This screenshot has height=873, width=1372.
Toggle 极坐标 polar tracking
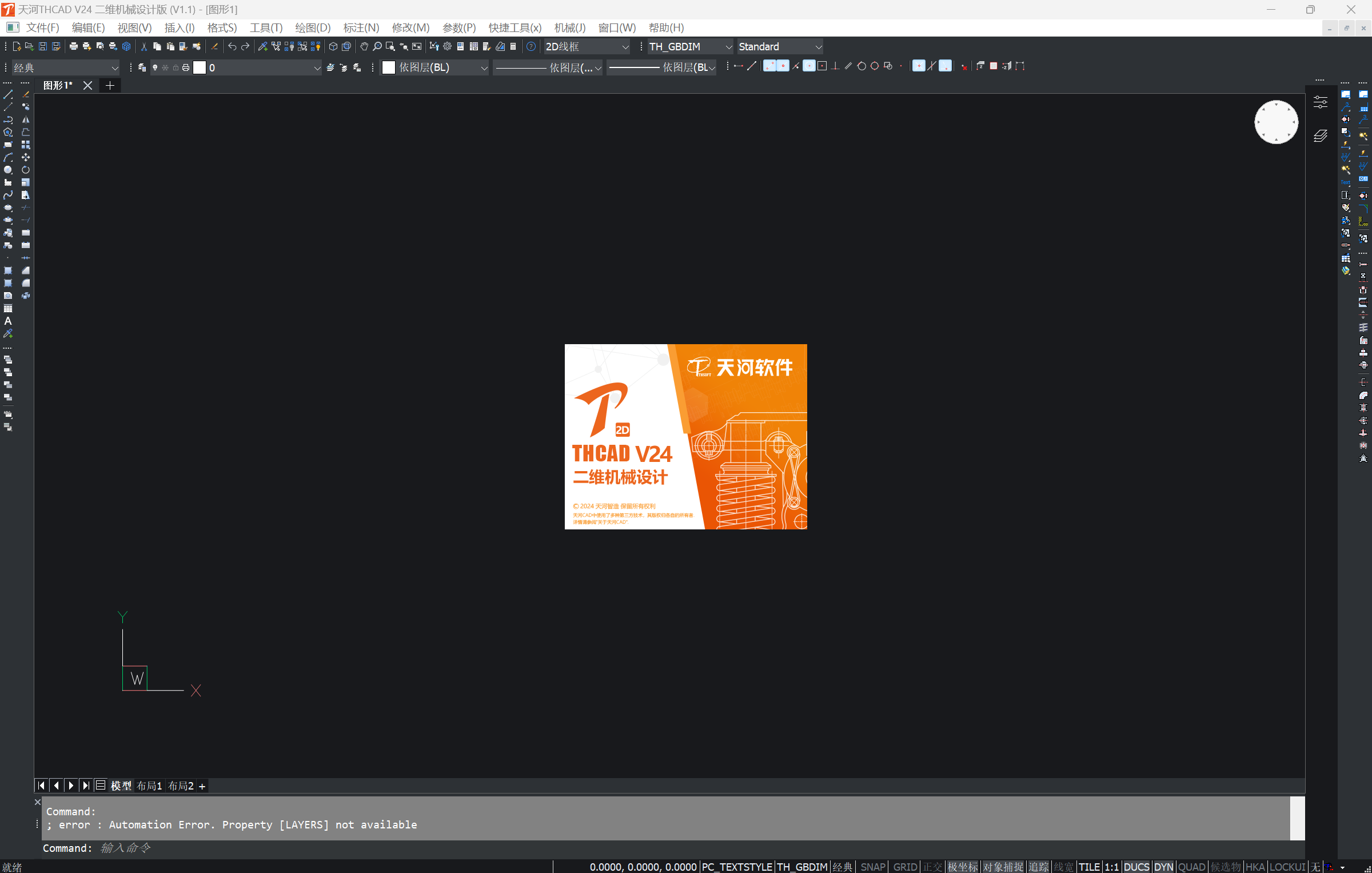pos(963,867)
